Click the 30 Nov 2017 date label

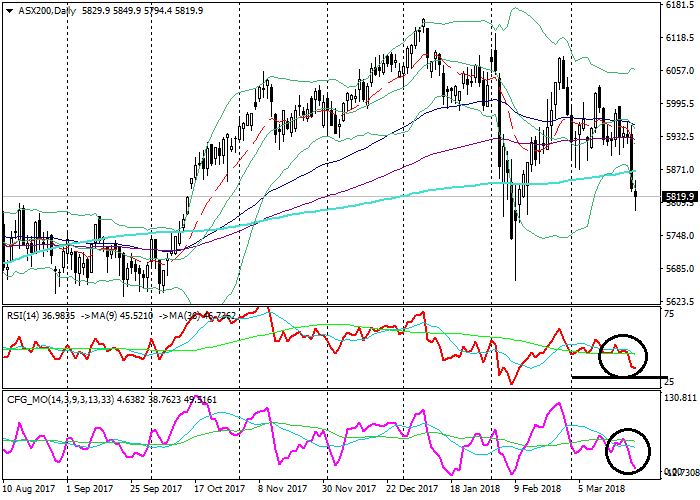pyautogui.click(x=349, y=489)
